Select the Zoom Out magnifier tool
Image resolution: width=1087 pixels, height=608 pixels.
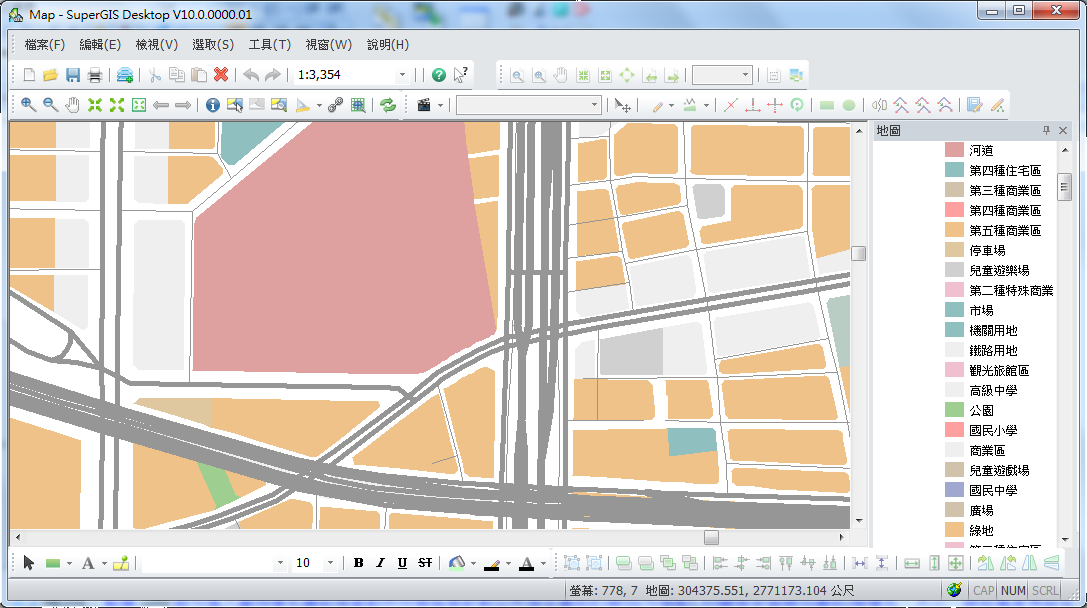pos(51,105)
